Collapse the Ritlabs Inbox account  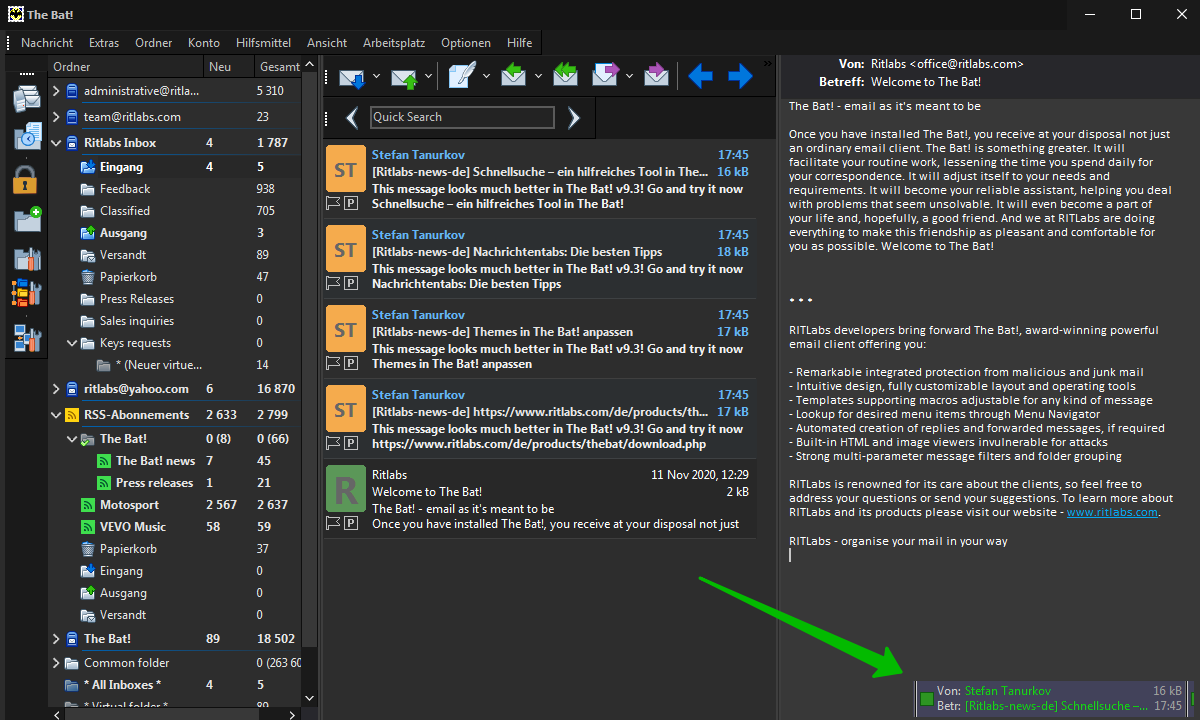click(x=56, y=143)
